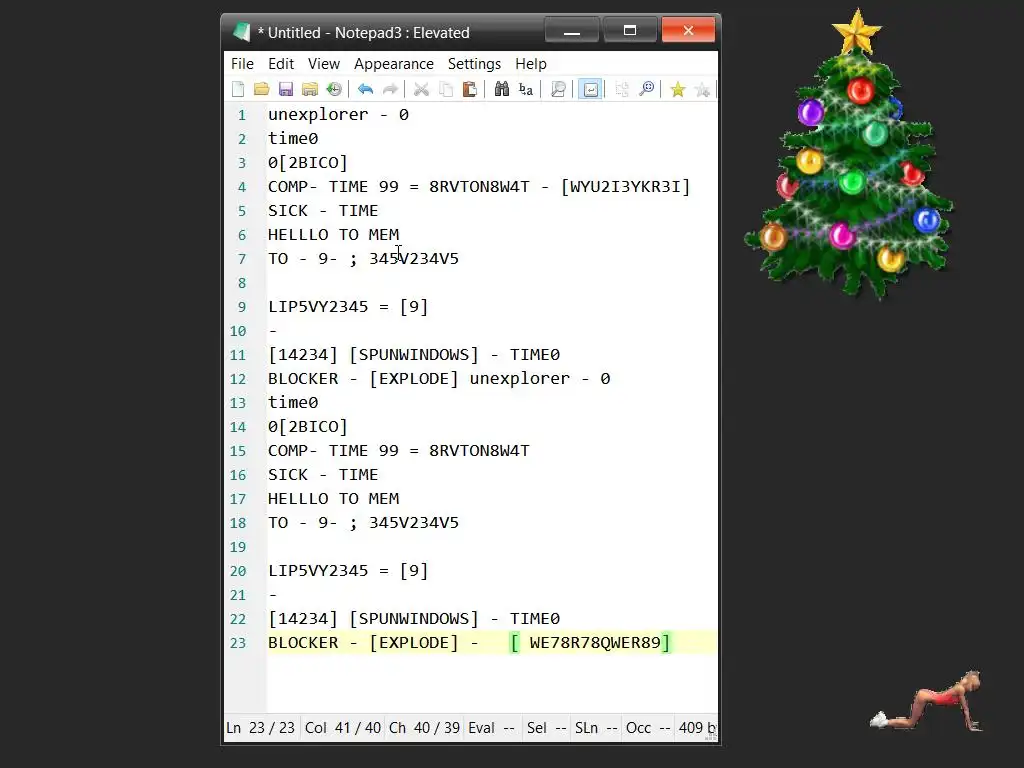Click line number 23 in the margin
Image resolution: width=1024 pixels, height=768 pixels.
pos(238,643)
